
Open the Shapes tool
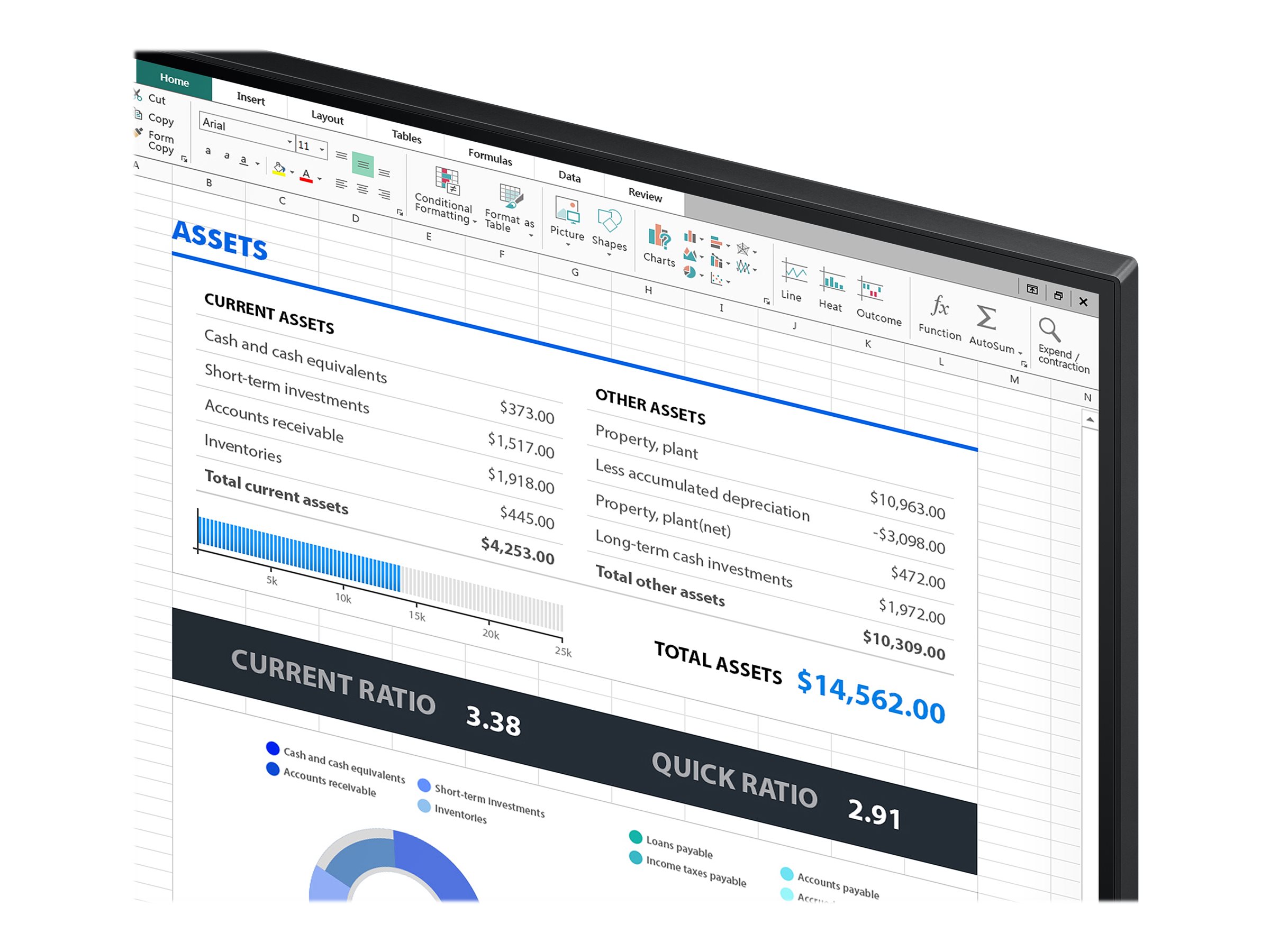(609, 220)
